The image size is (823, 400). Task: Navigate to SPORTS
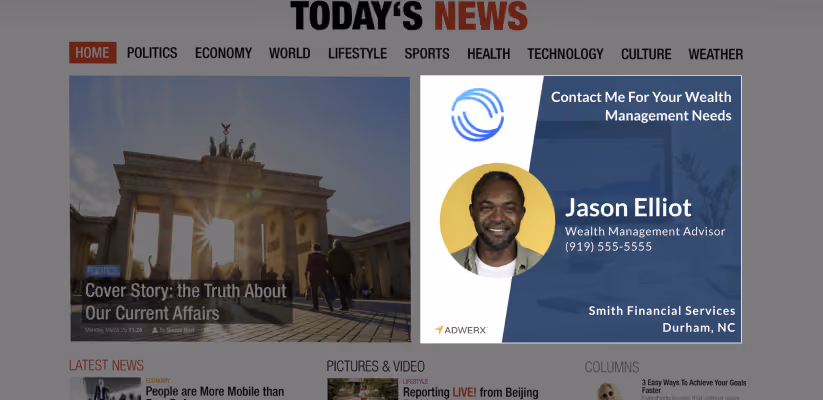(427, 54)
